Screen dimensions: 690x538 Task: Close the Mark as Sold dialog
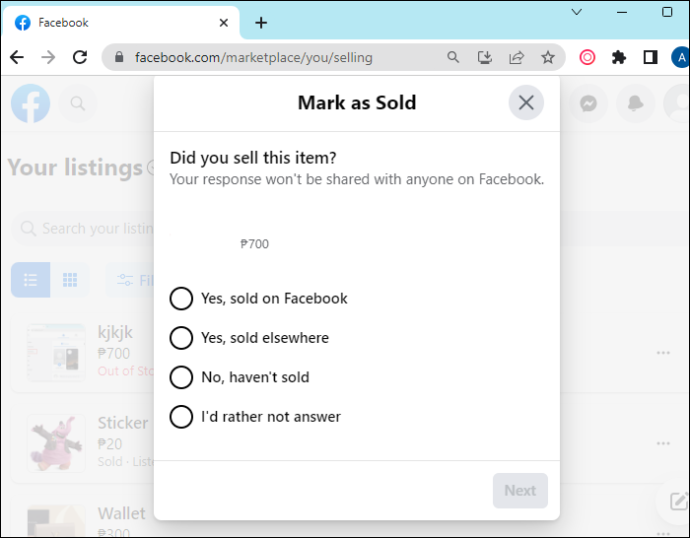[x=526, y=102]
